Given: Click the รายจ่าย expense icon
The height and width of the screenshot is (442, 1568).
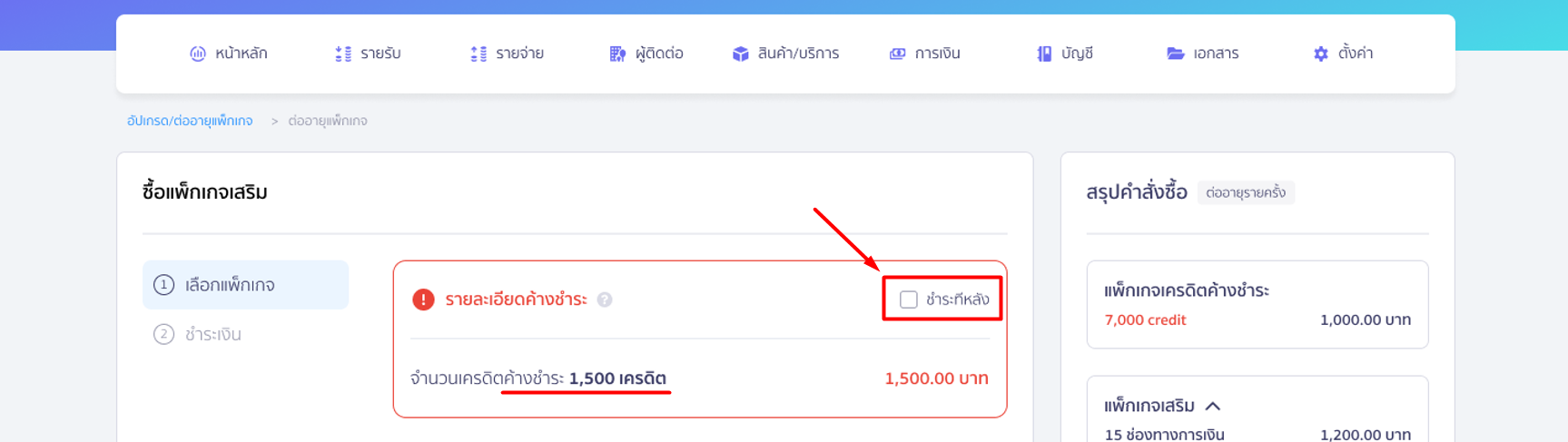Looking at the screenshot, I should click(478, 54).
